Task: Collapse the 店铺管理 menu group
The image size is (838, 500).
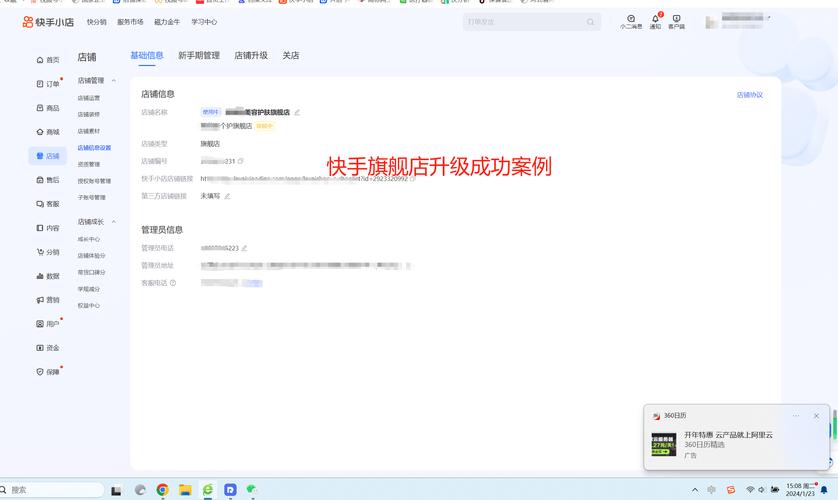Action: tap(114, 81)
